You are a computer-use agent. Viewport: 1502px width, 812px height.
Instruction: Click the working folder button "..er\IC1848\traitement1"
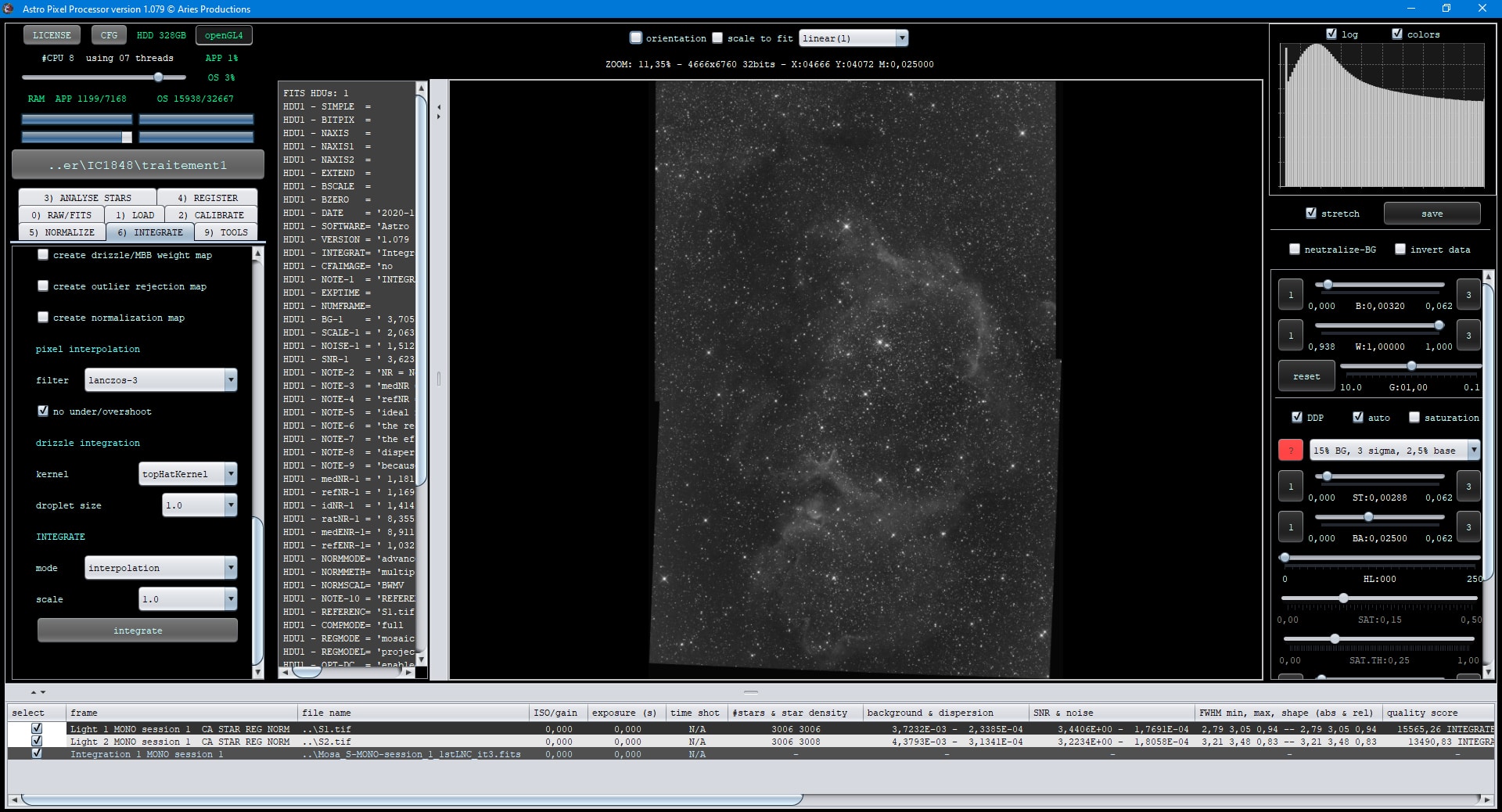(138, 164)
